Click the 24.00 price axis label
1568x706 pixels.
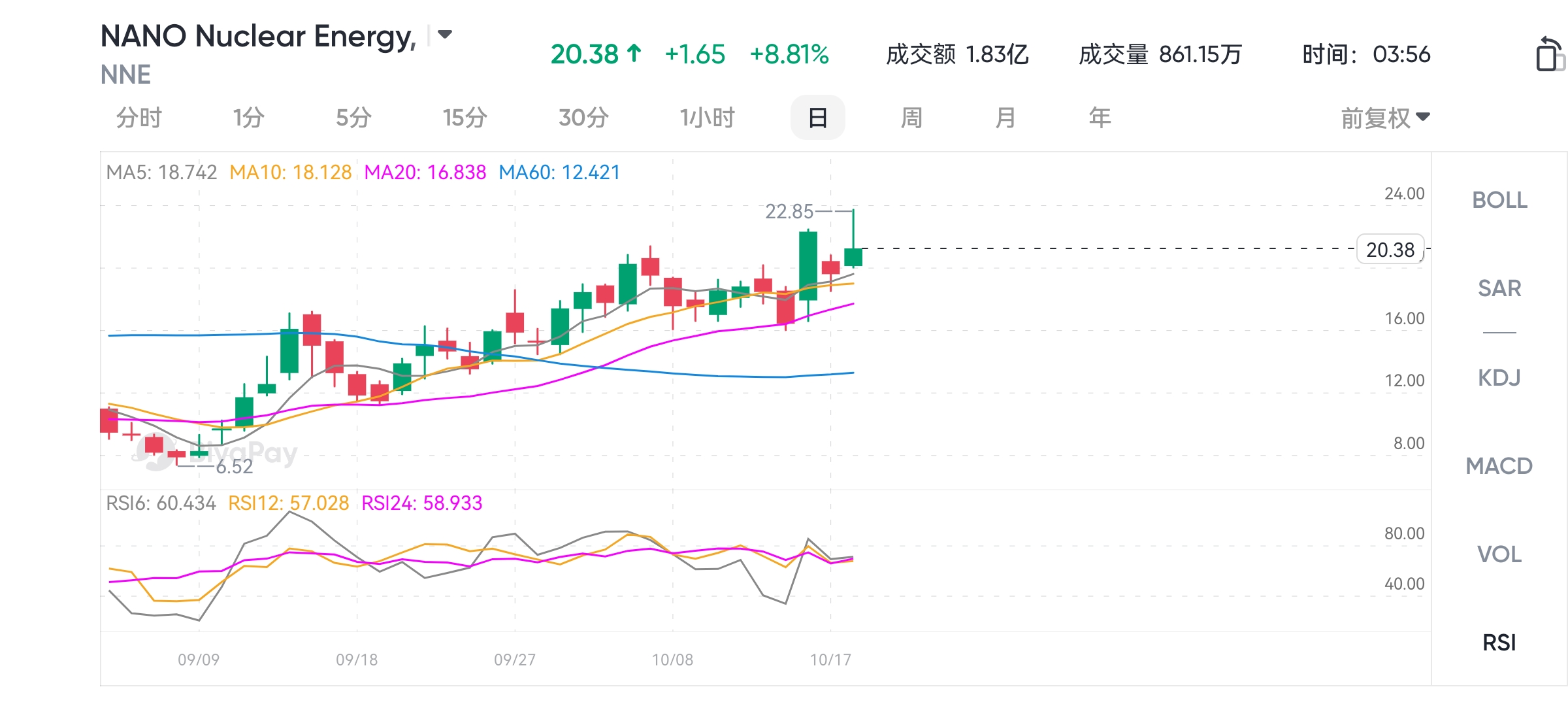1405,193
